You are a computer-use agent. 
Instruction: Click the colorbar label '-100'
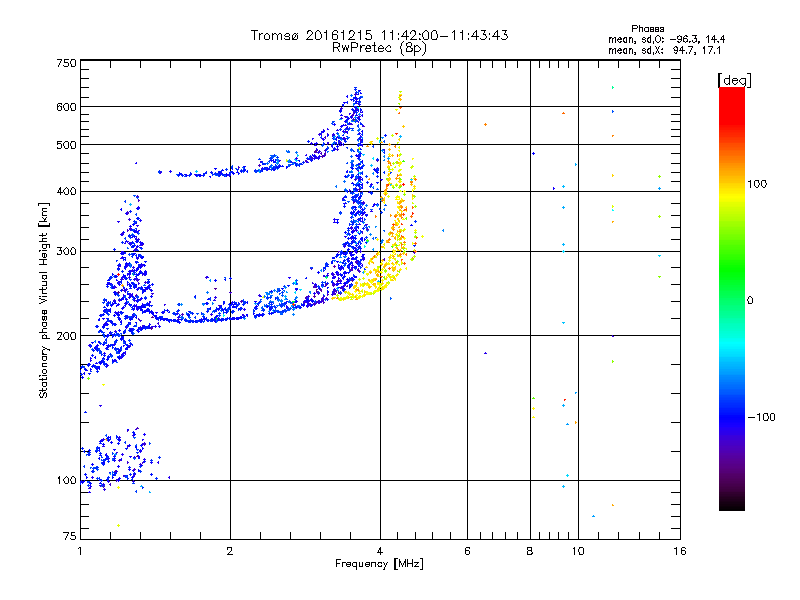(761, 417)
